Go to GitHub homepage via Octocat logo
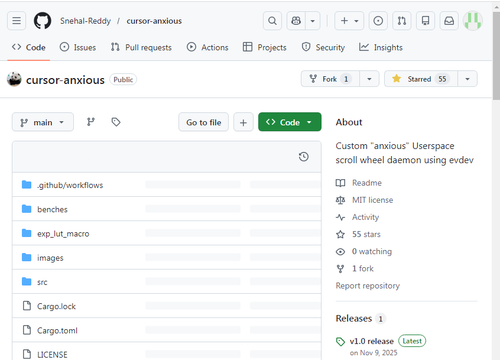This screenshot has width=500, height=360. pos(42,21)
